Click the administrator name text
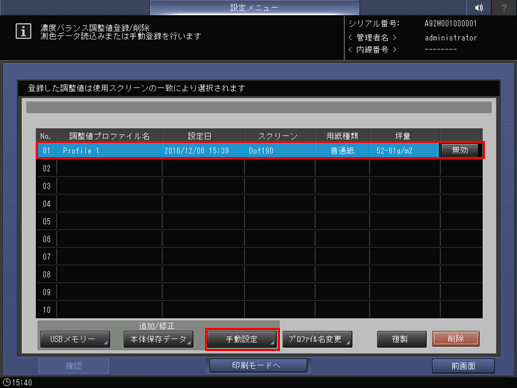 pos(451,38)
